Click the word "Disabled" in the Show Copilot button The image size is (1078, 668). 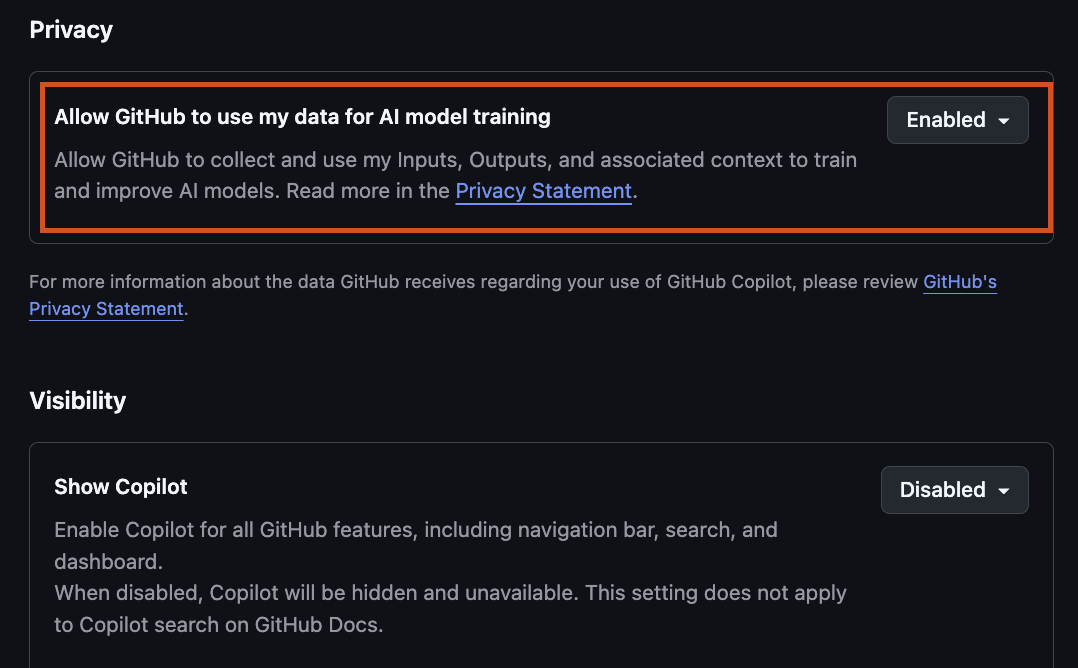pyautogui.click(x=942, y=490)
